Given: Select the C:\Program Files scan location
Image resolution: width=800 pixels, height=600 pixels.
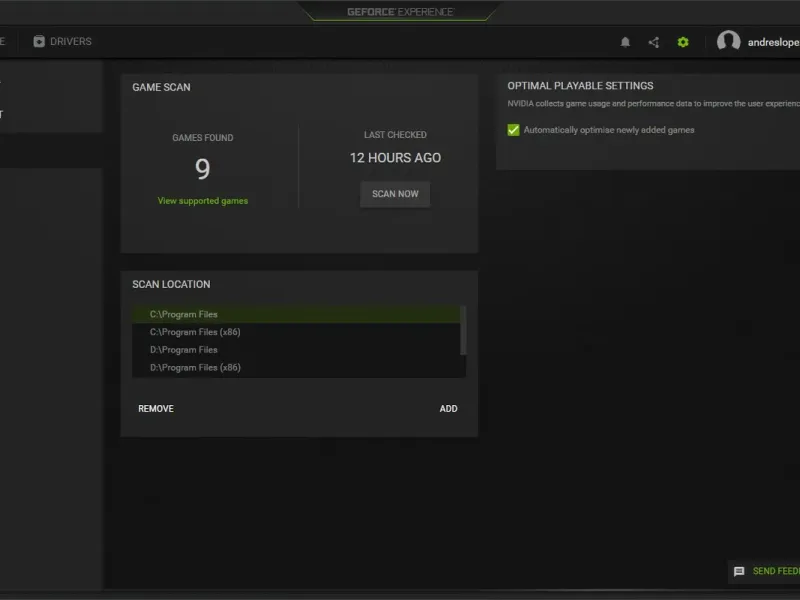Looking at the screenshot, I should tap(296, 314).
